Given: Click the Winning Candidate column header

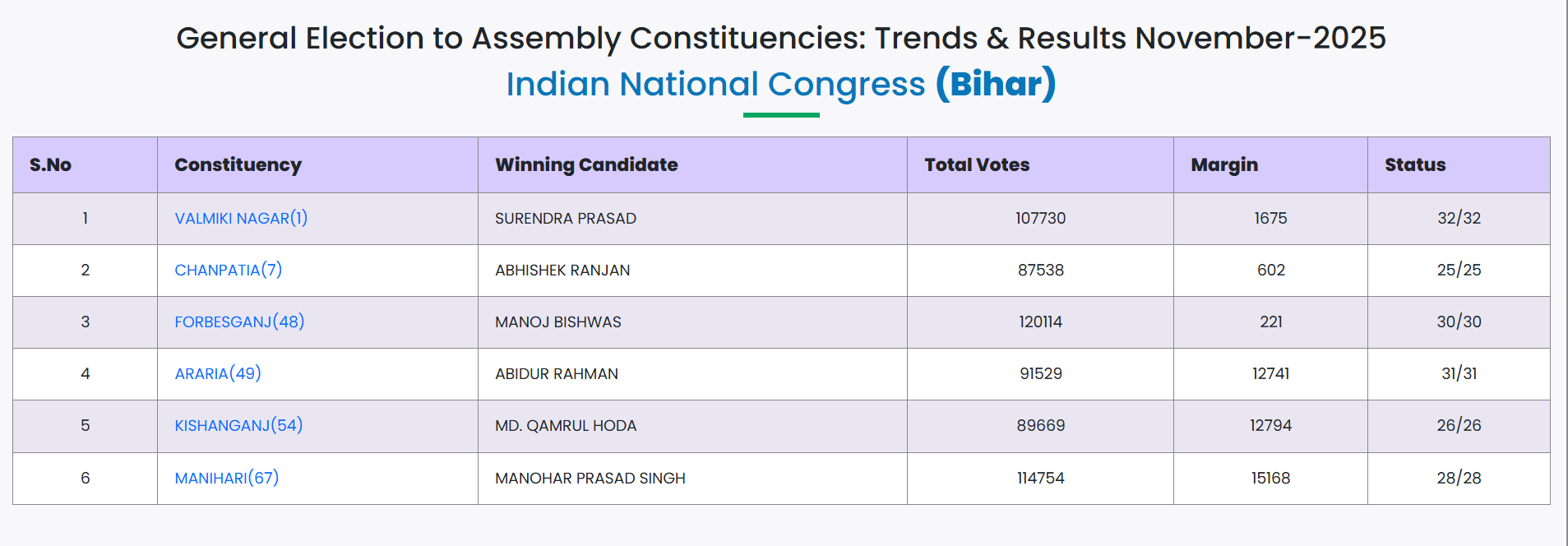Looking at the screenshot, I should pyautogui.click(x=586, y=165).
